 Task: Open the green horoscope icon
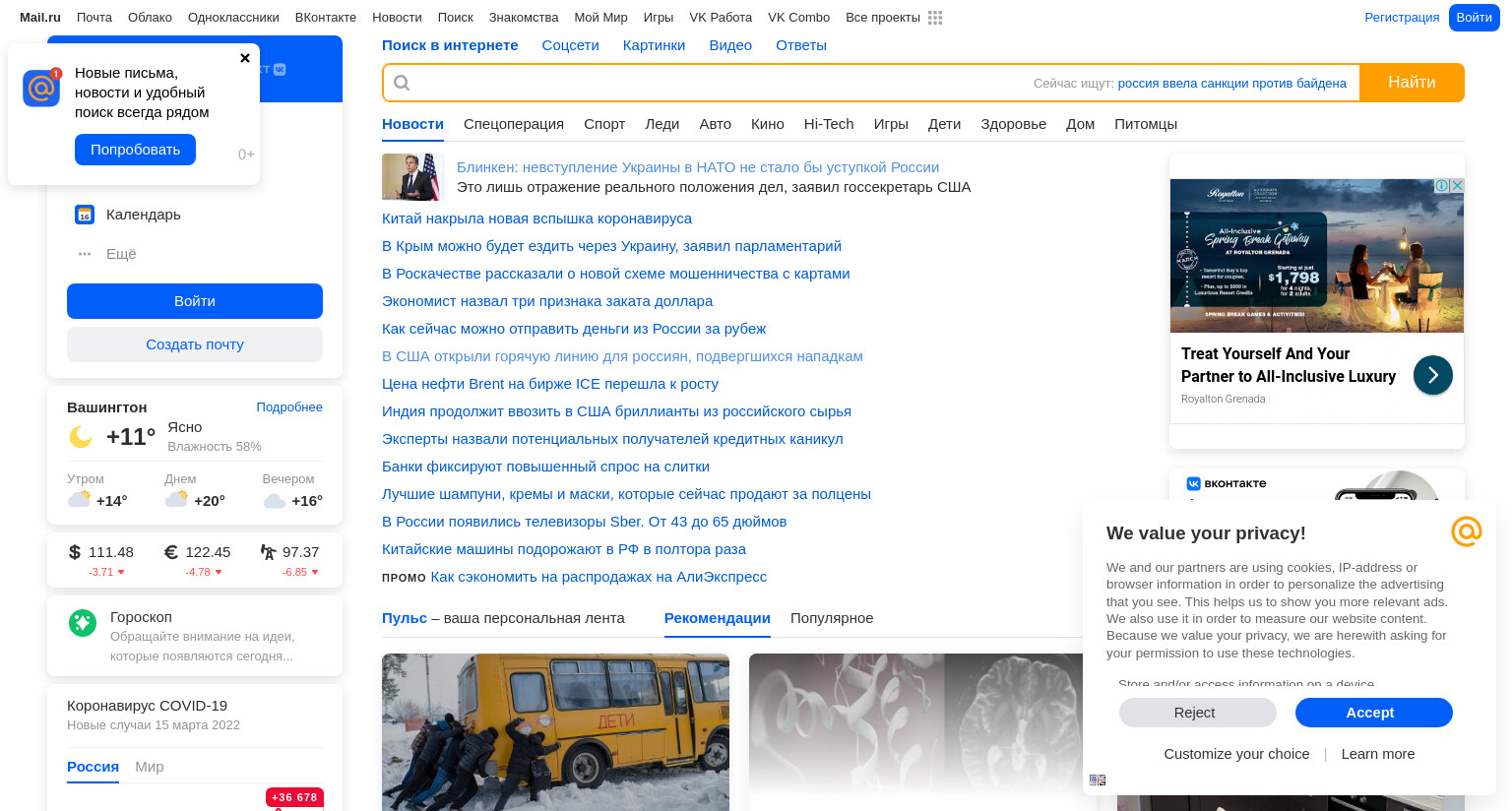[83, 622]
